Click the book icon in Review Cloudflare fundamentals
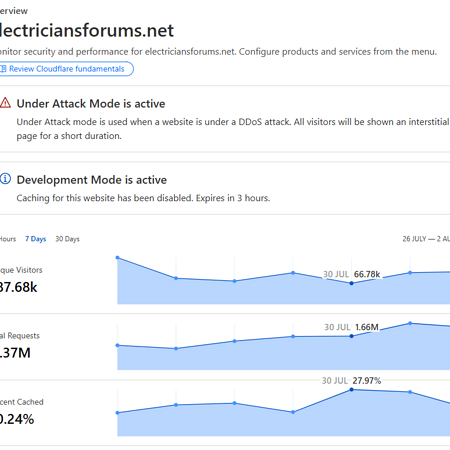 pos(3,69)
